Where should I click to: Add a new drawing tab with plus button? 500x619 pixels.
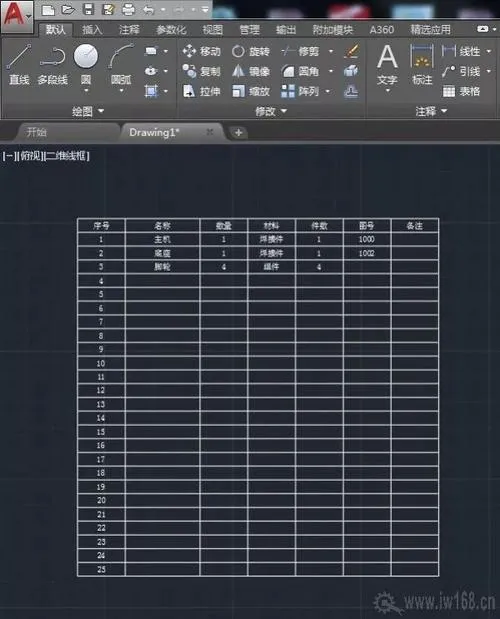(238, 133)
